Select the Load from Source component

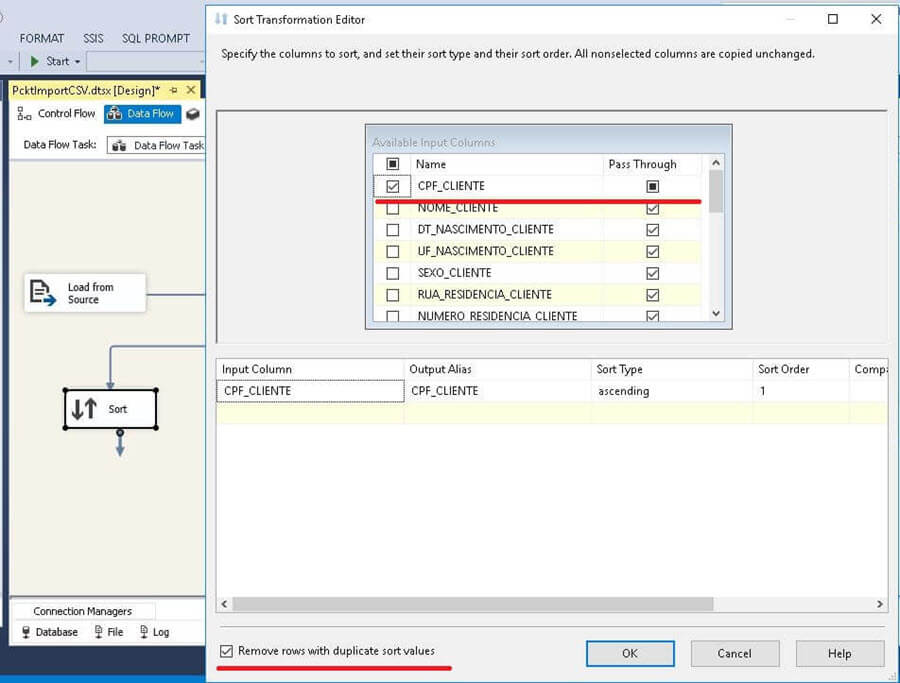tap(85, 293)
